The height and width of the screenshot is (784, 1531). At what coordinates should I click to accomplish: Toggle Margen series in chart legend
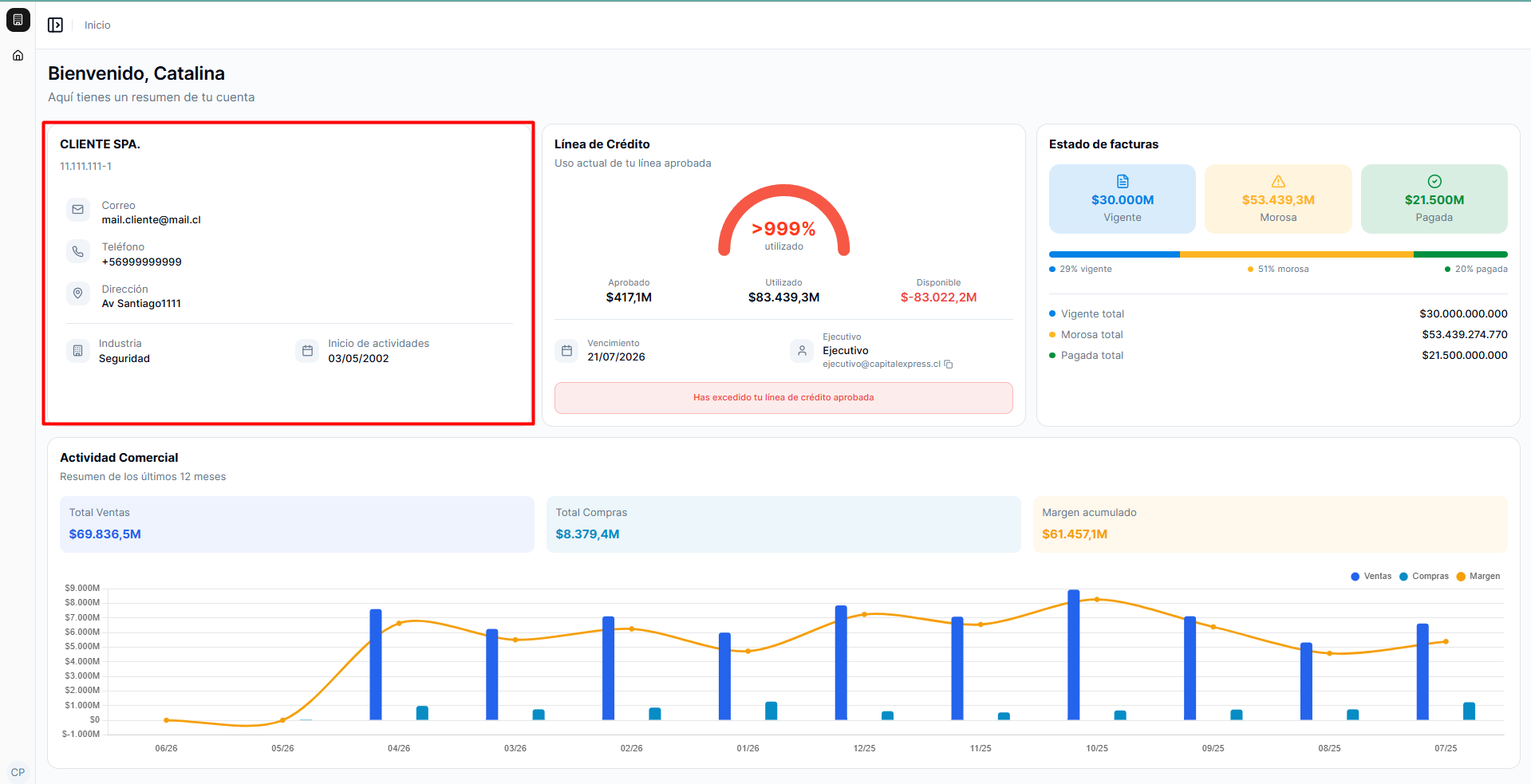coord(1478,576)
